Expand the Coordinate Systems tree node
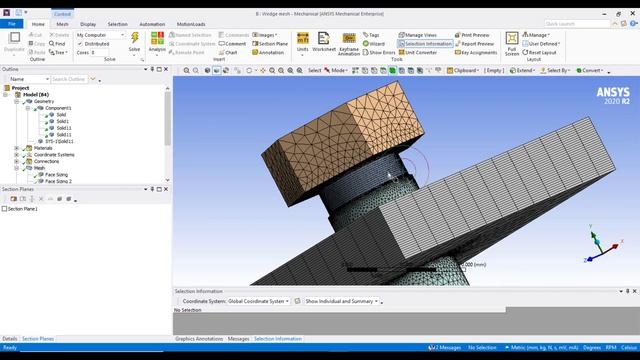640x360 pixels. tap(17, 155)
